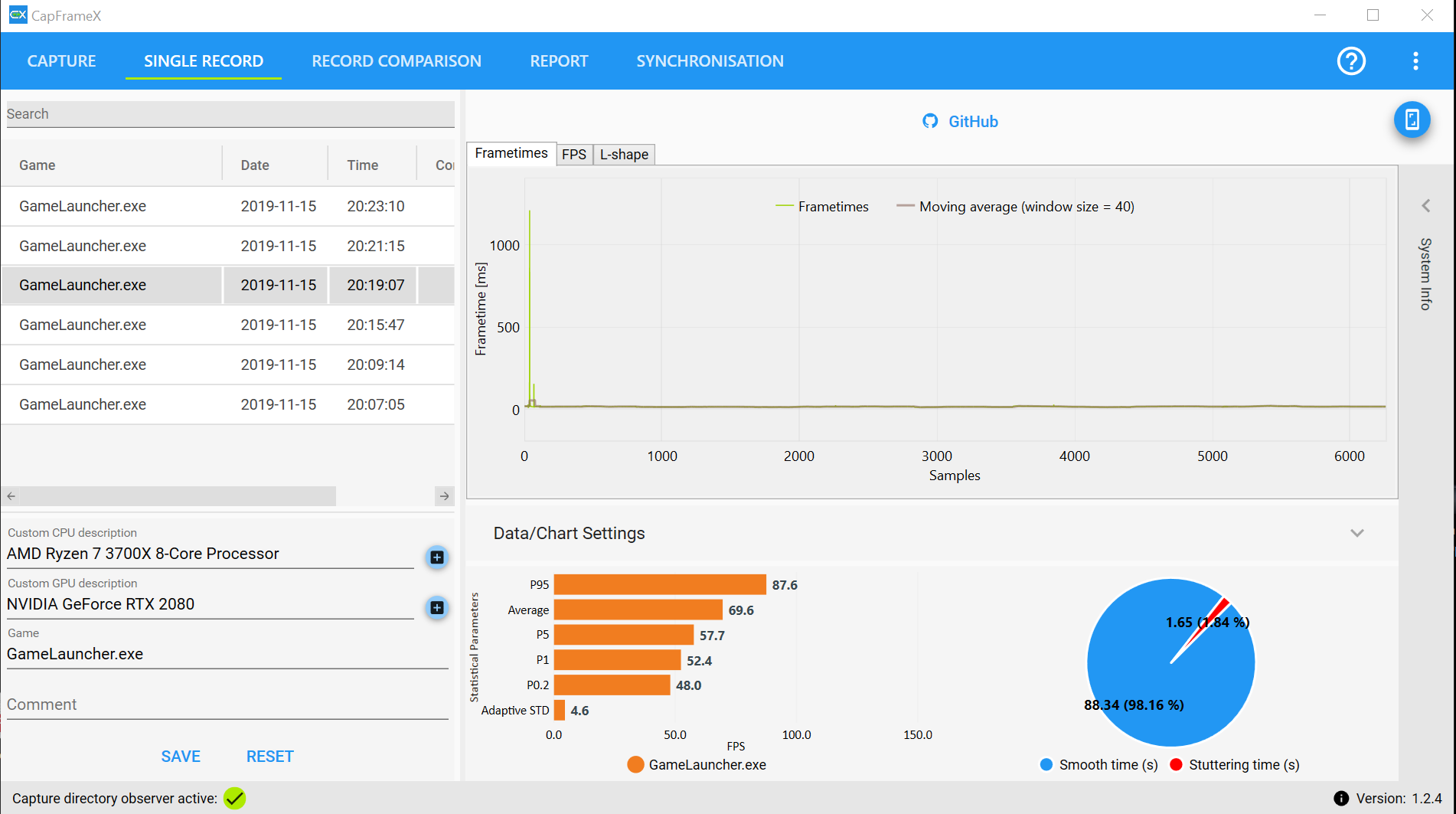Sort records by Date column header

tap(276, 165)
